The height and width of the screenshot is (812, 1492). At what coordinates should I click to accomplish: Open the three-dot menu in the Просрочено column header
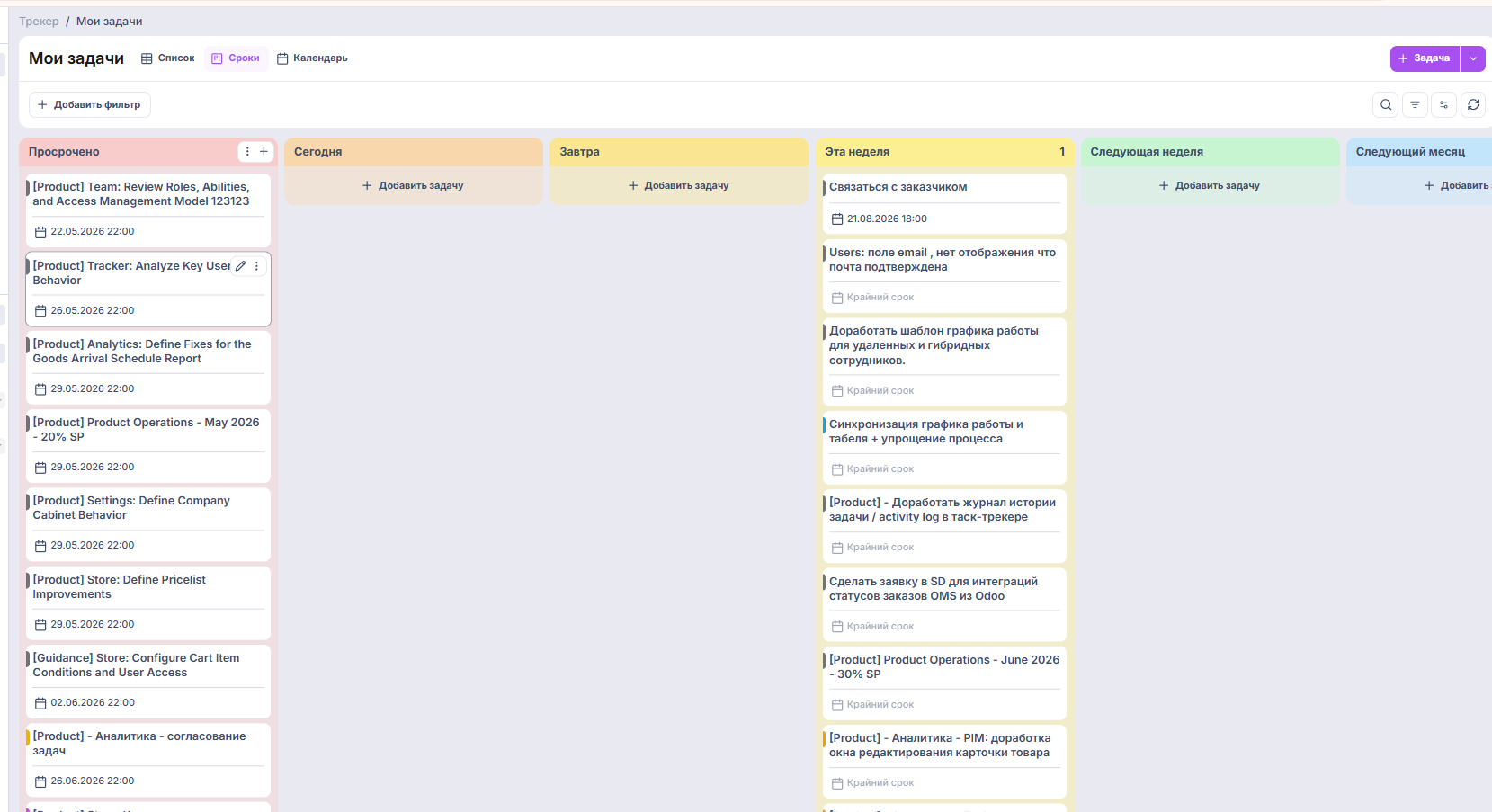coord(247,152)
